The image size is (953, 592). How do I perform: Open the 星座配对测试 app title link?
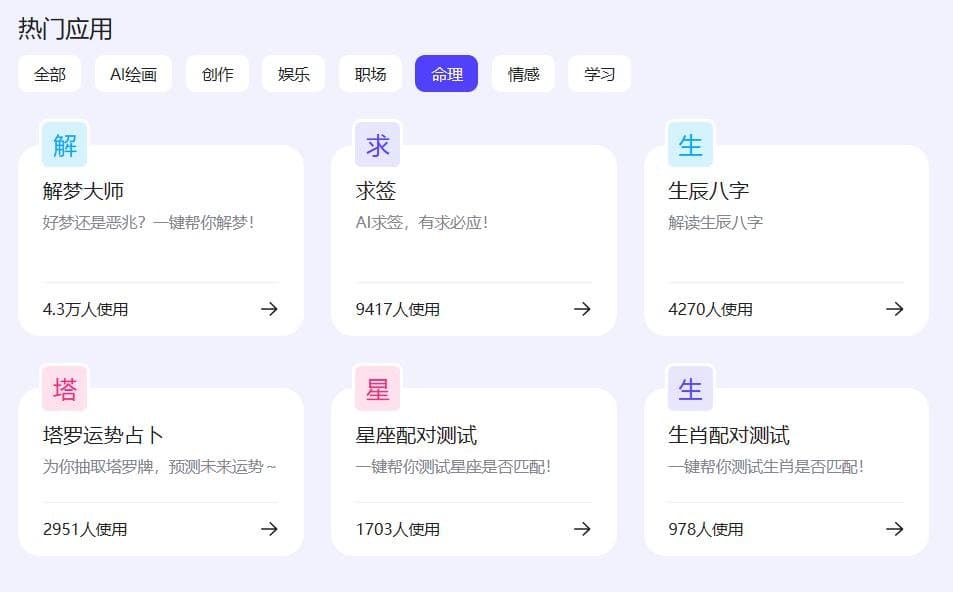coord(417,435)
